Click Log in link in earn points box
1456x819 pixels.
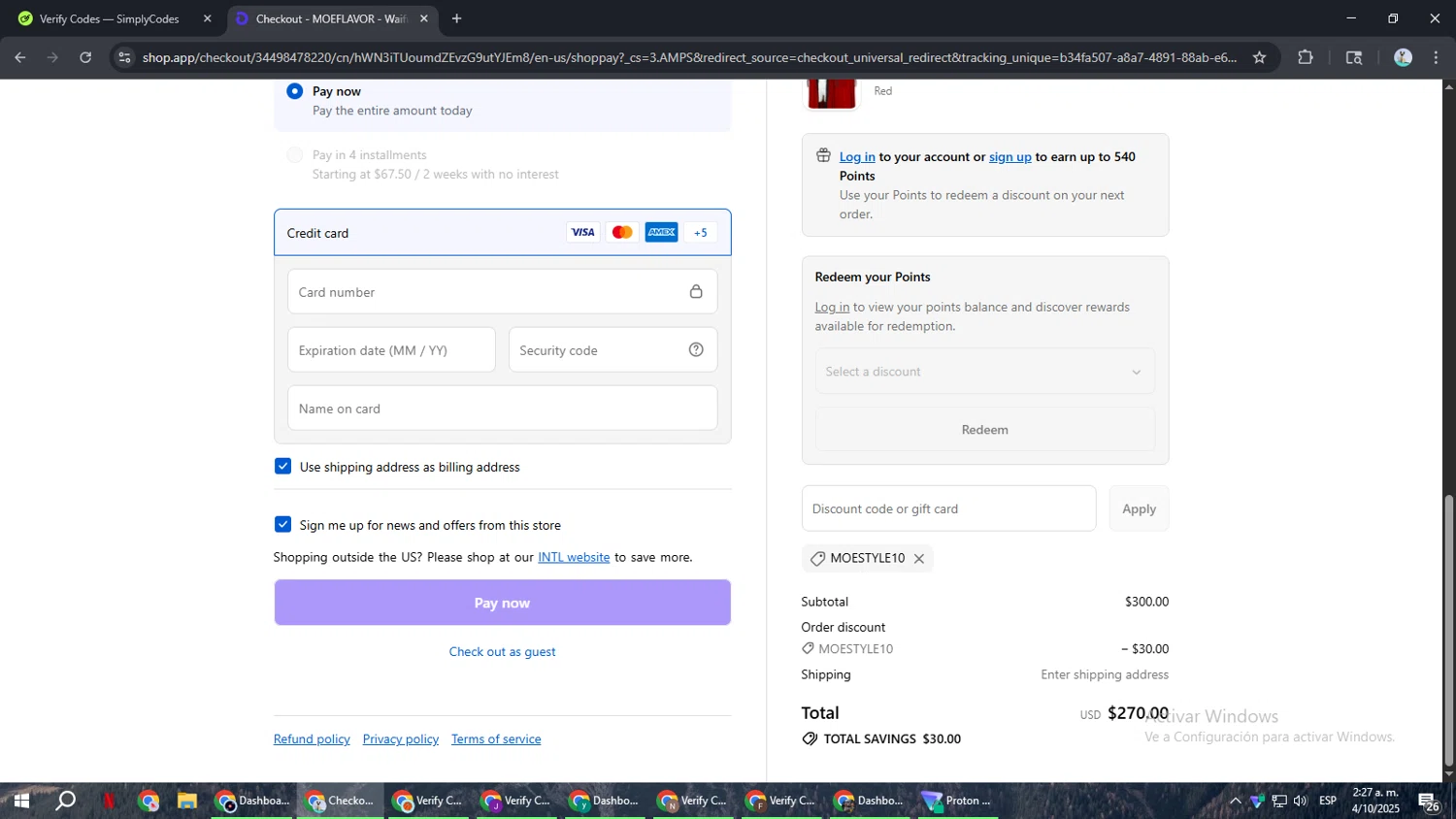click(857, 156)
